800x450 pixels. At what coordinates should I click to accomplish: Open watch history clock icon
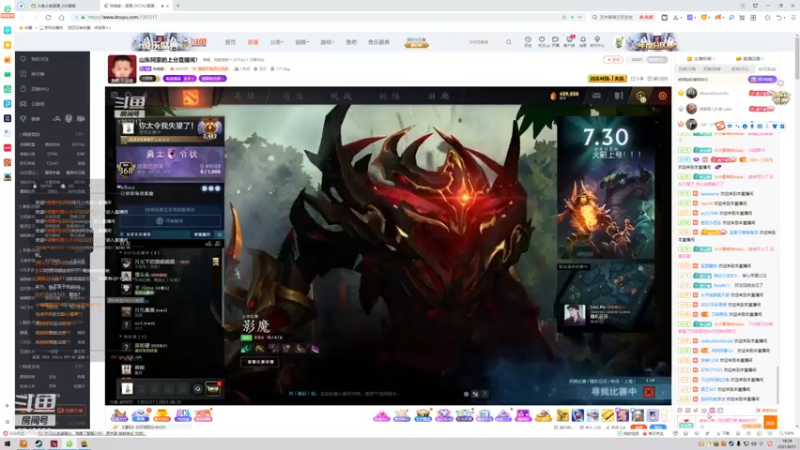528,41
